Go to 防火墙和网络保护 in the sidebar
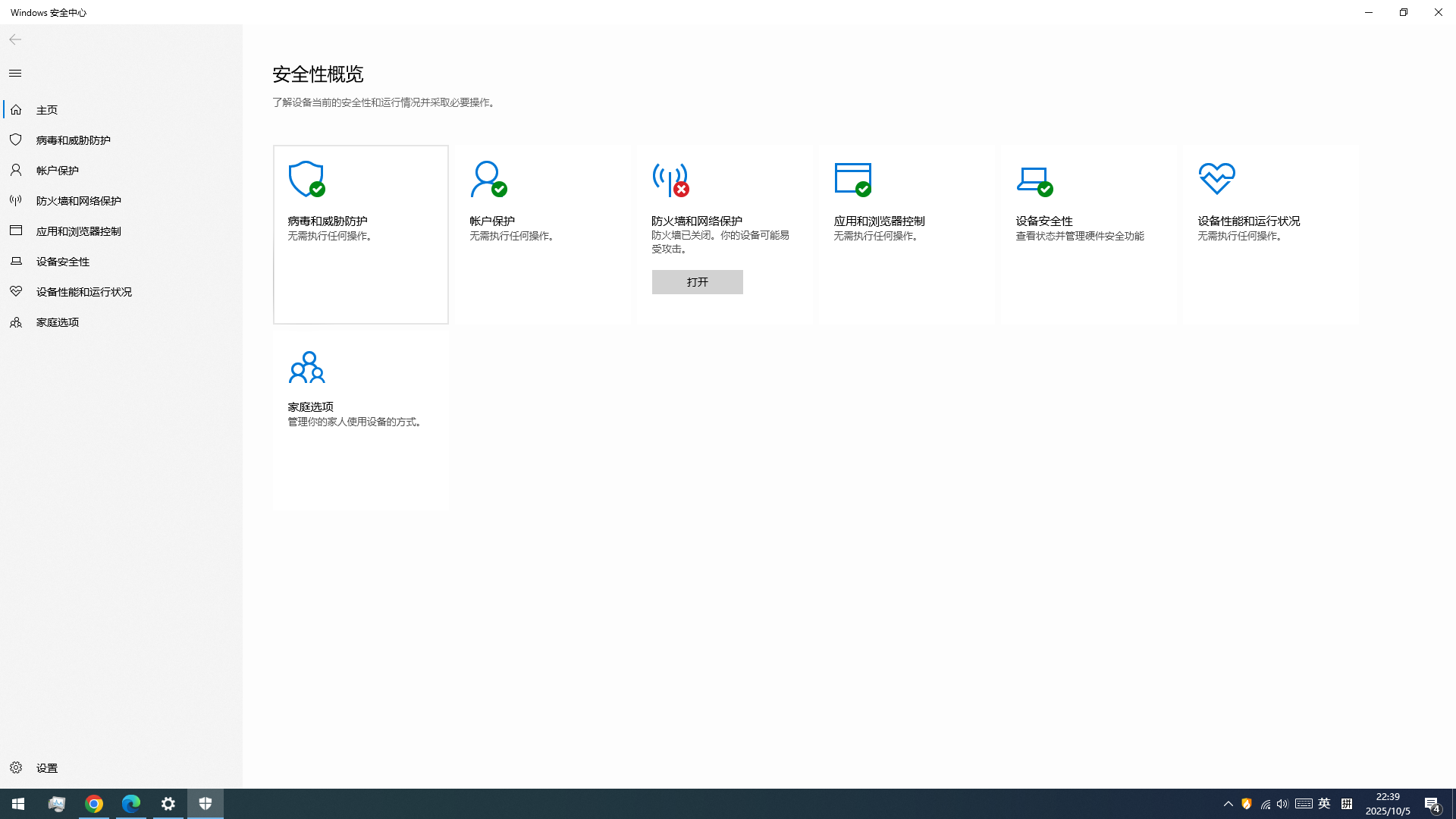This screenshot has height=819, width=1456. pyautogui.click(x=78, y=201)
